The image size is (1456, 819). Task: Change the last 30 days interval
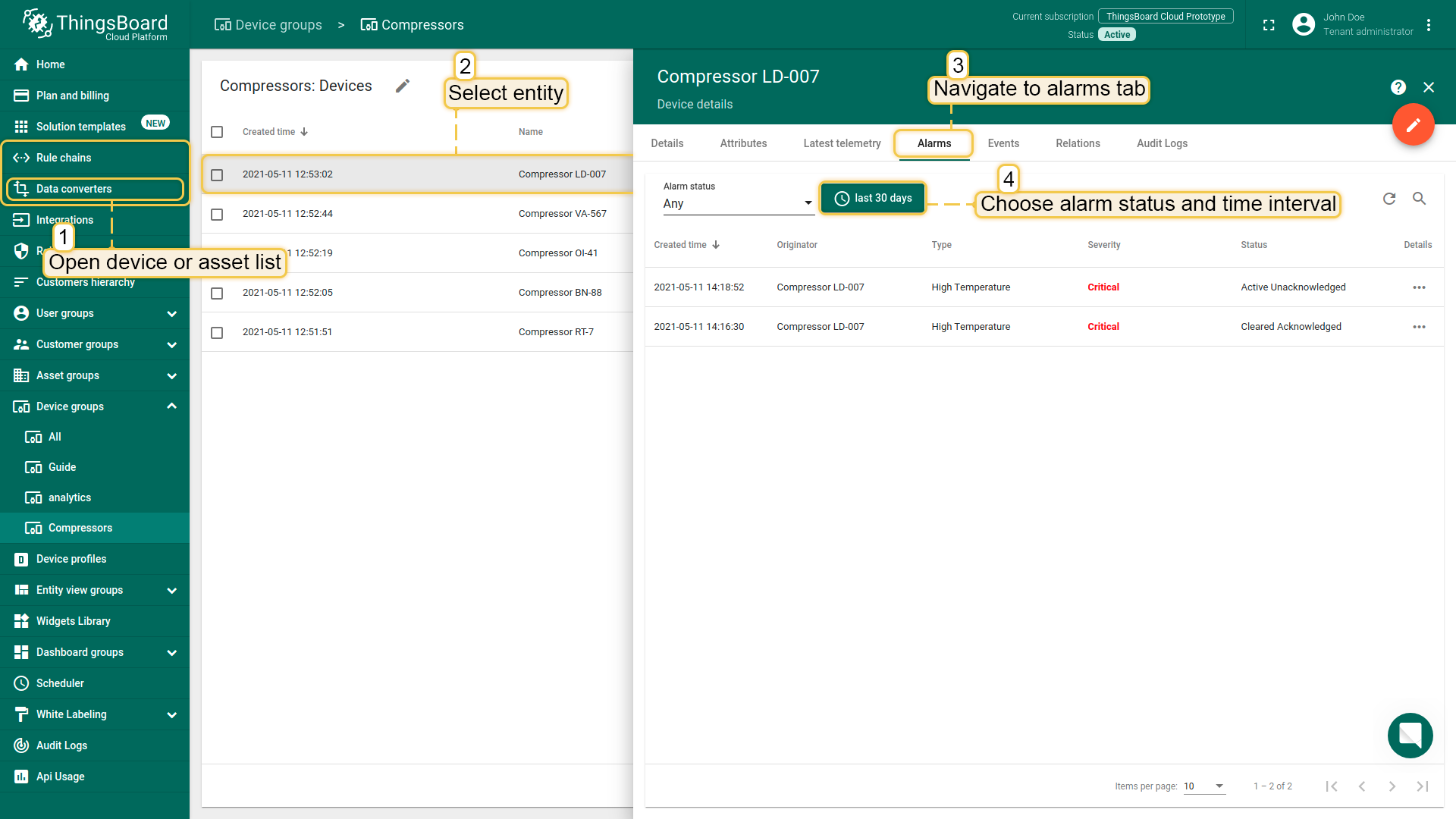(x=873, y=198)
